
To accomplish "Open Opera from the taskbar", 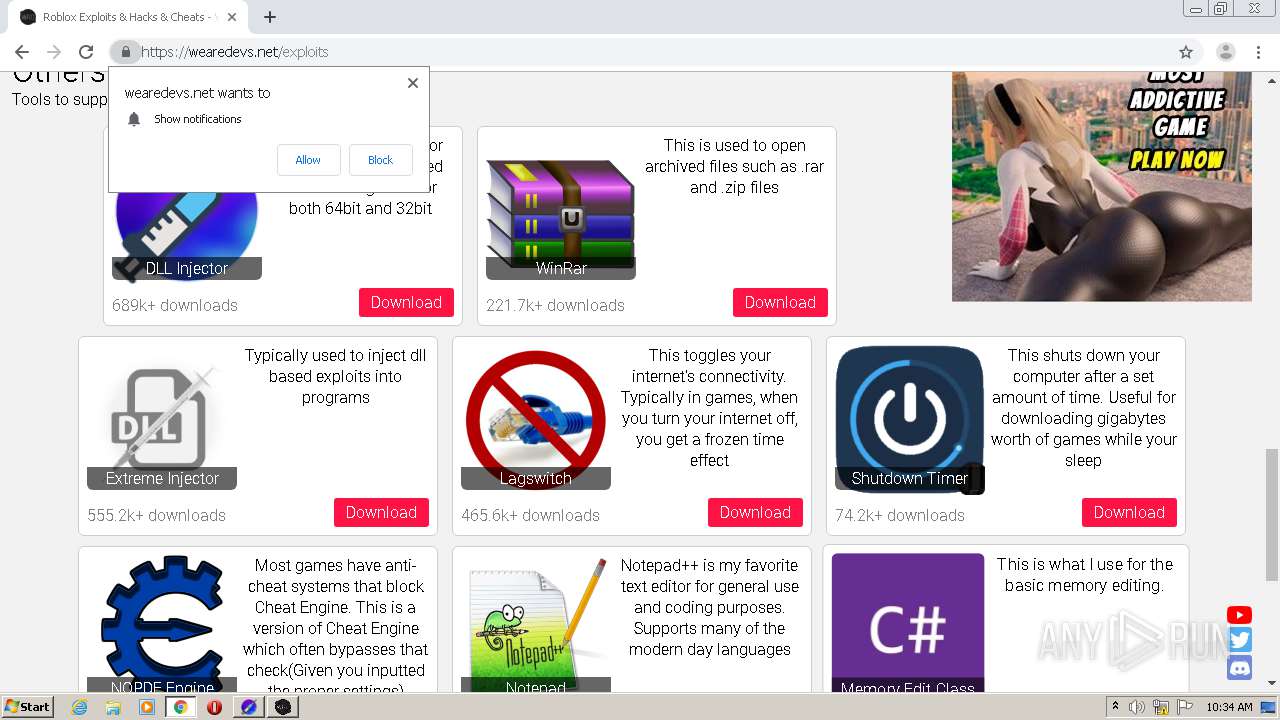I will (214, 707).
